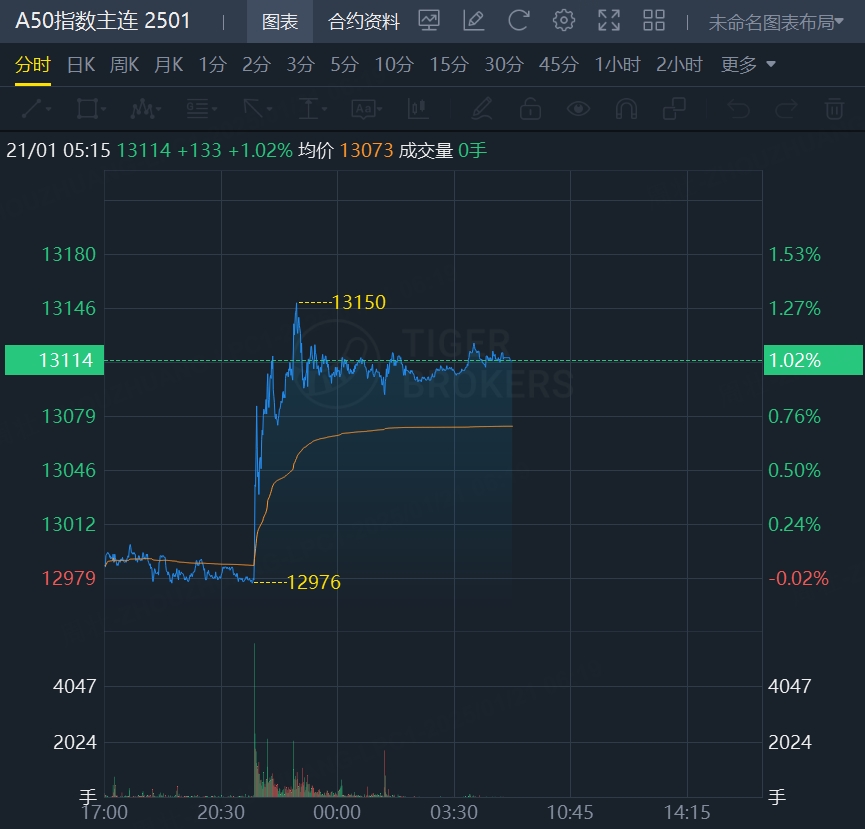The image size is (865, 829).
Task: Expand the rectangle tool options arrow
Action: [x=104, y=109]
